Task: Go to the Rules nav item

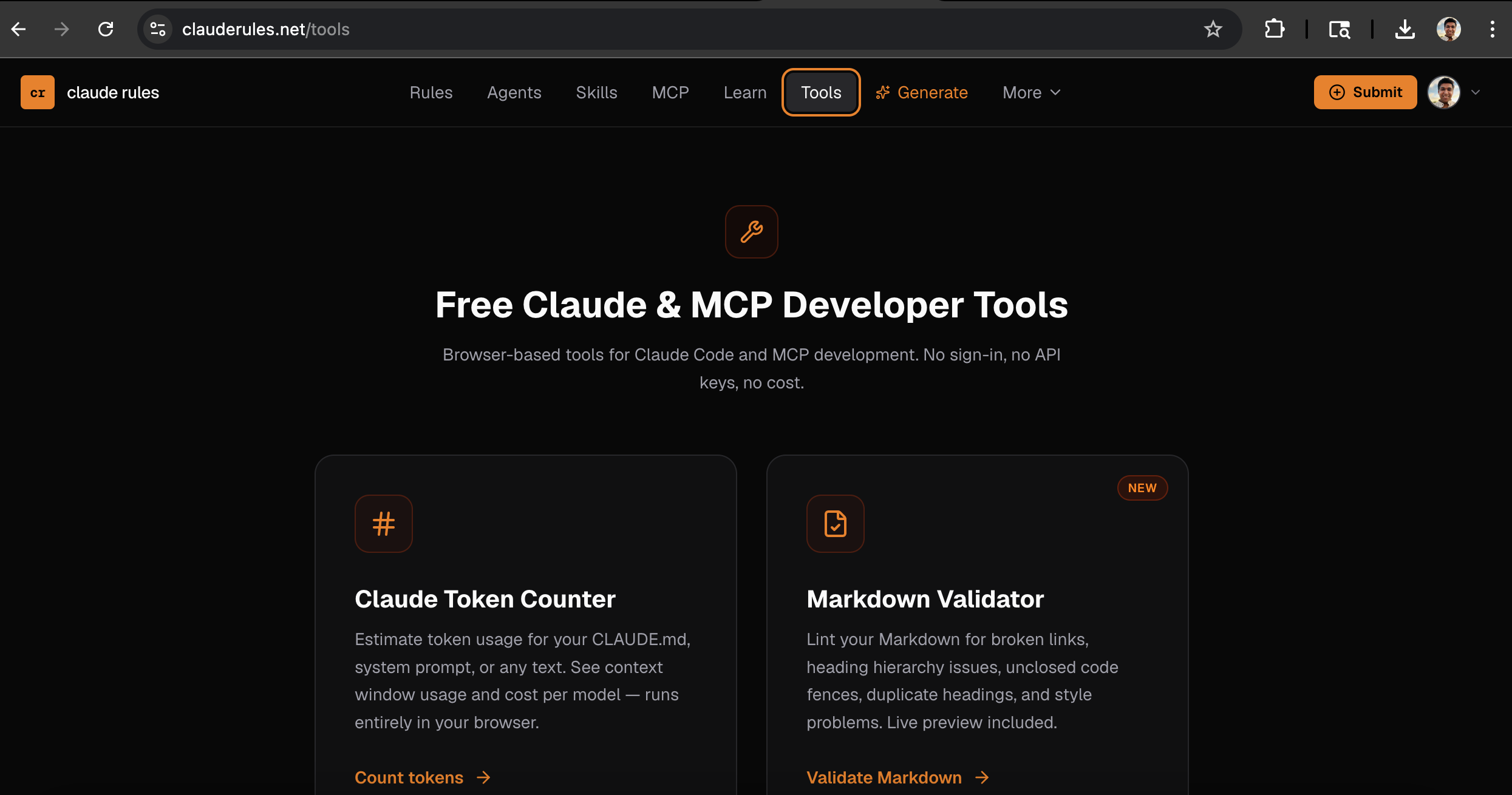Action: click(431, 92)
